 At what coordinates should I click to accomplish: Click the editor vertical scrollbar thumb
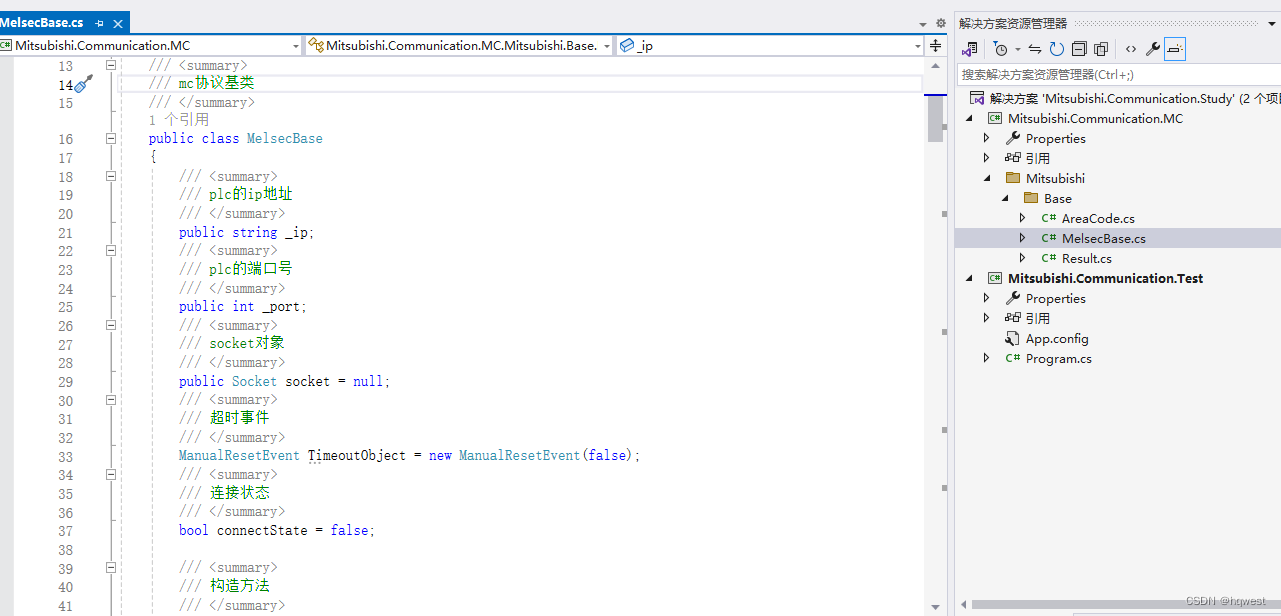[936, 118]
